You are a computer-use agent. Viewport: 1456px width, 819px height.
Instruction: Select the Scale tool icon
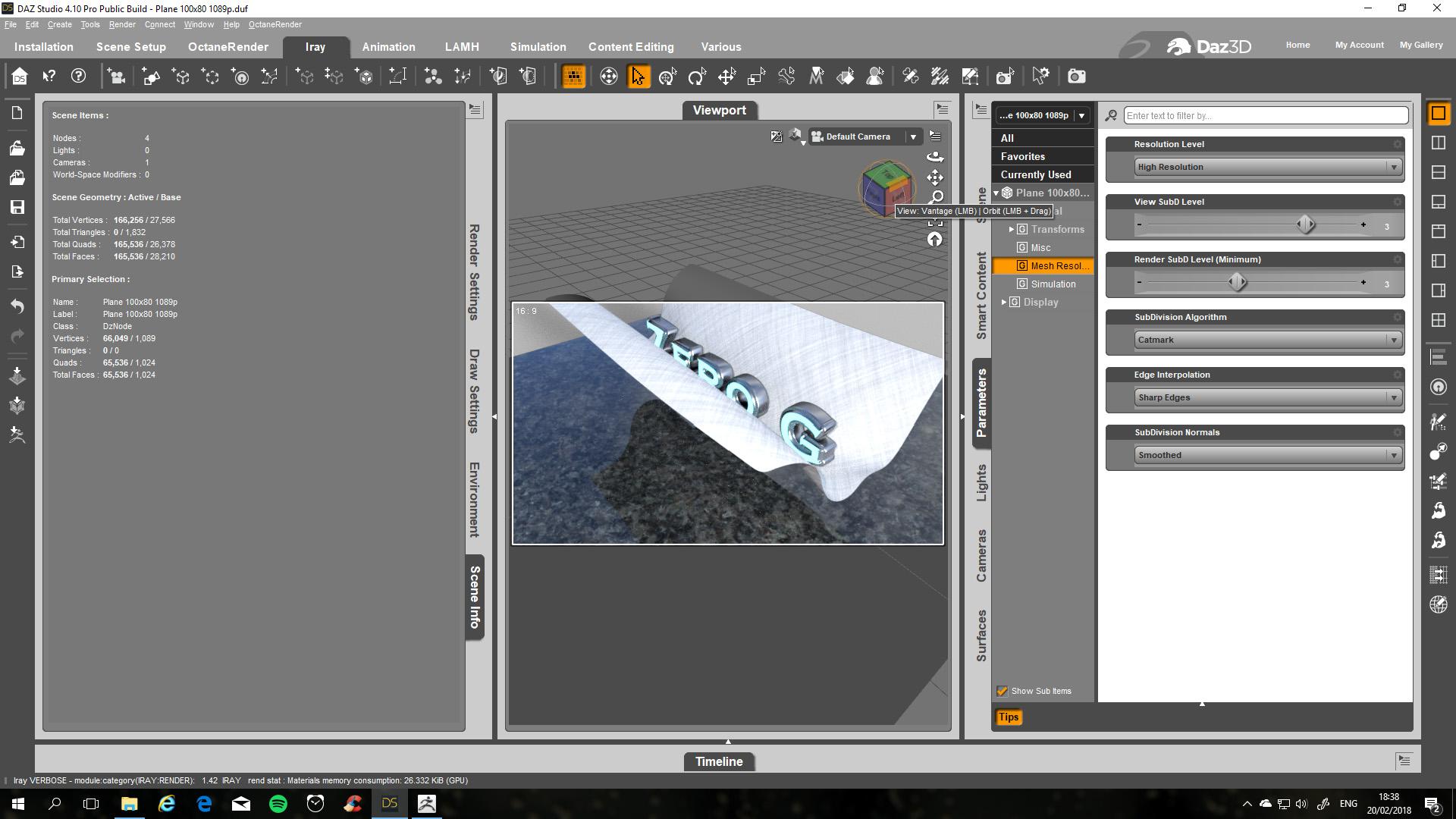click(x=756, y=77)
